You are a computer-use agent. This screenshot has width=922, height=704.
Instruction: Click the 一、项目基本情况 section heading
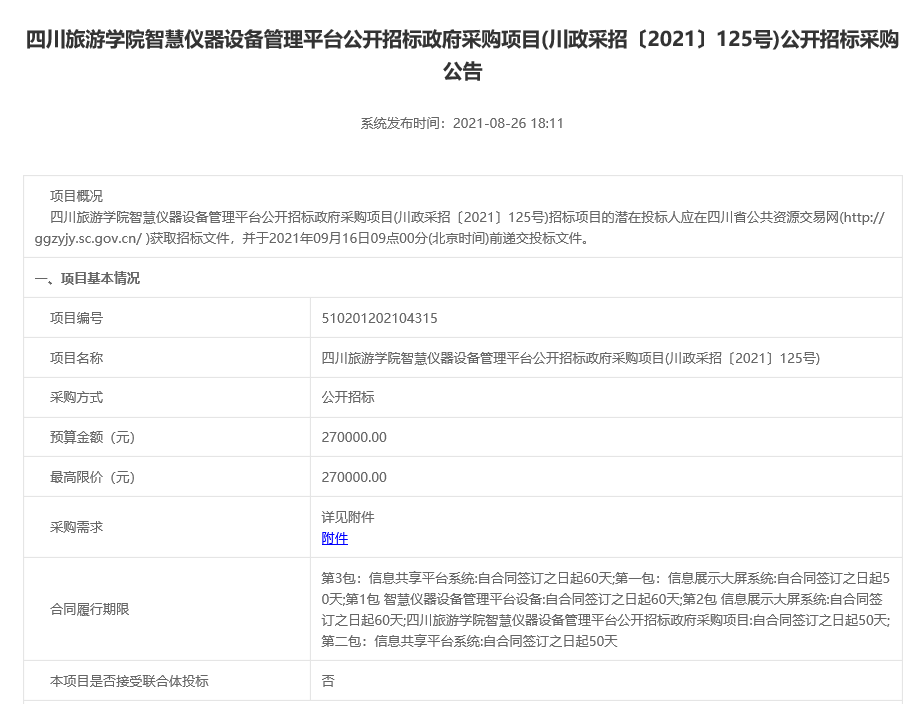coord(87,278)
